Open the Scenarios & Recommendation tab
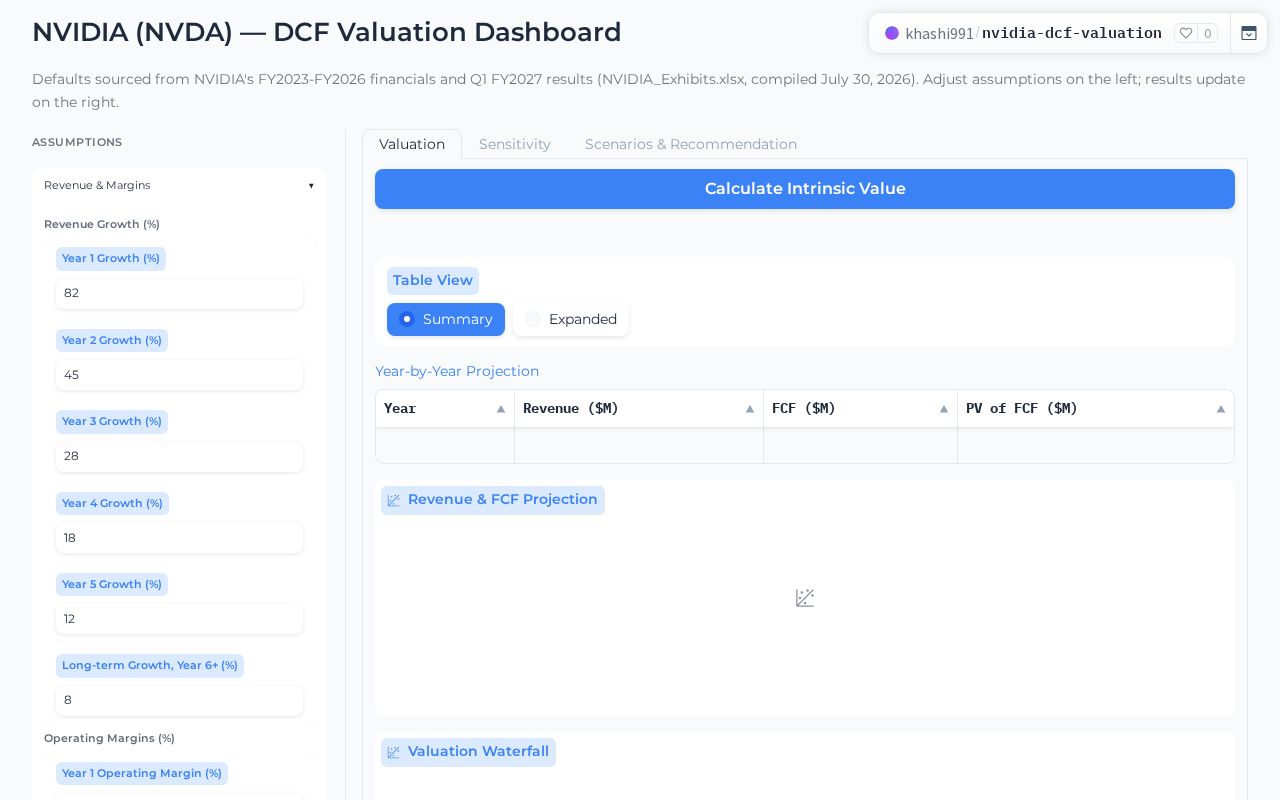1280x800 pixels. coord(691,144)
